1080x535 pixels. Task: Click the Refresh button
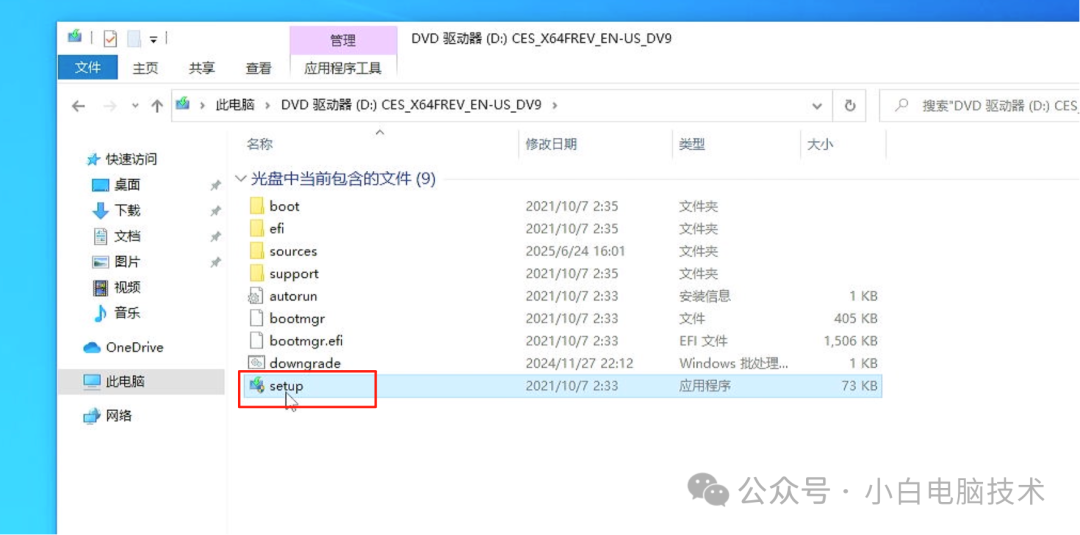pyautogui.click(x=850, y=106)
